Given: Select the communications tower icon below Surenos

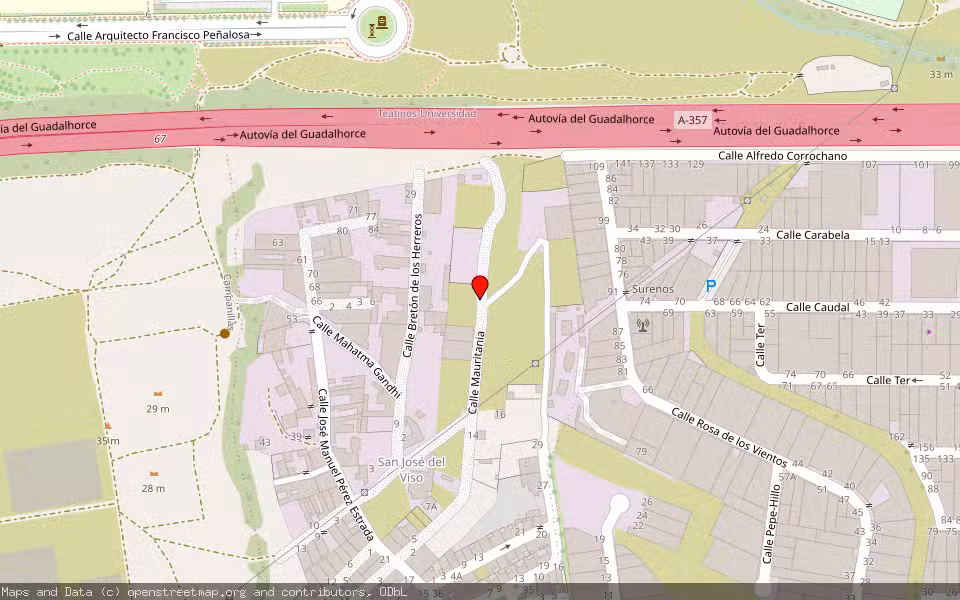Looking at the screenshot, I should click(x=642, y=325).
